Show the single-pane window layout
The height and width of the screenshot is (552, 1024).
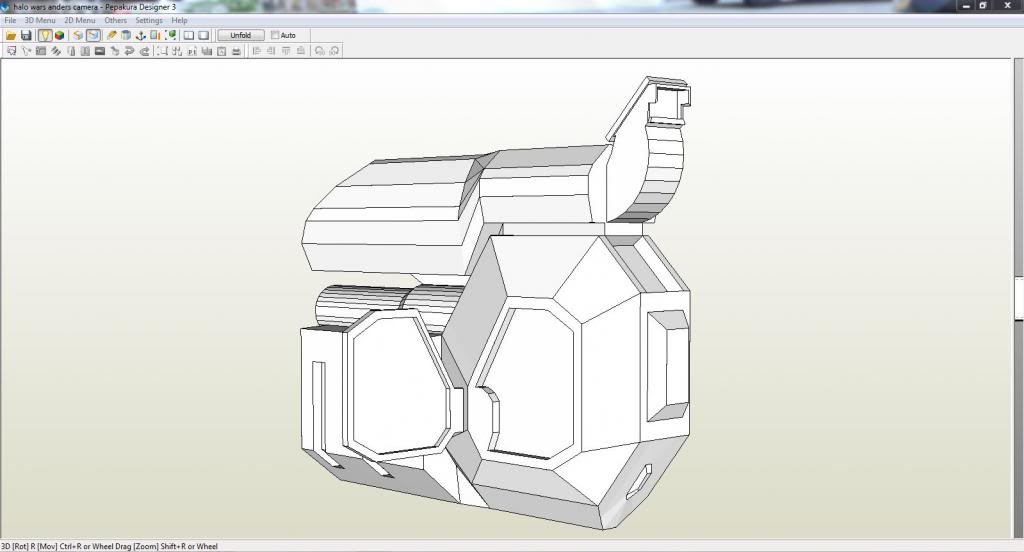203,35
